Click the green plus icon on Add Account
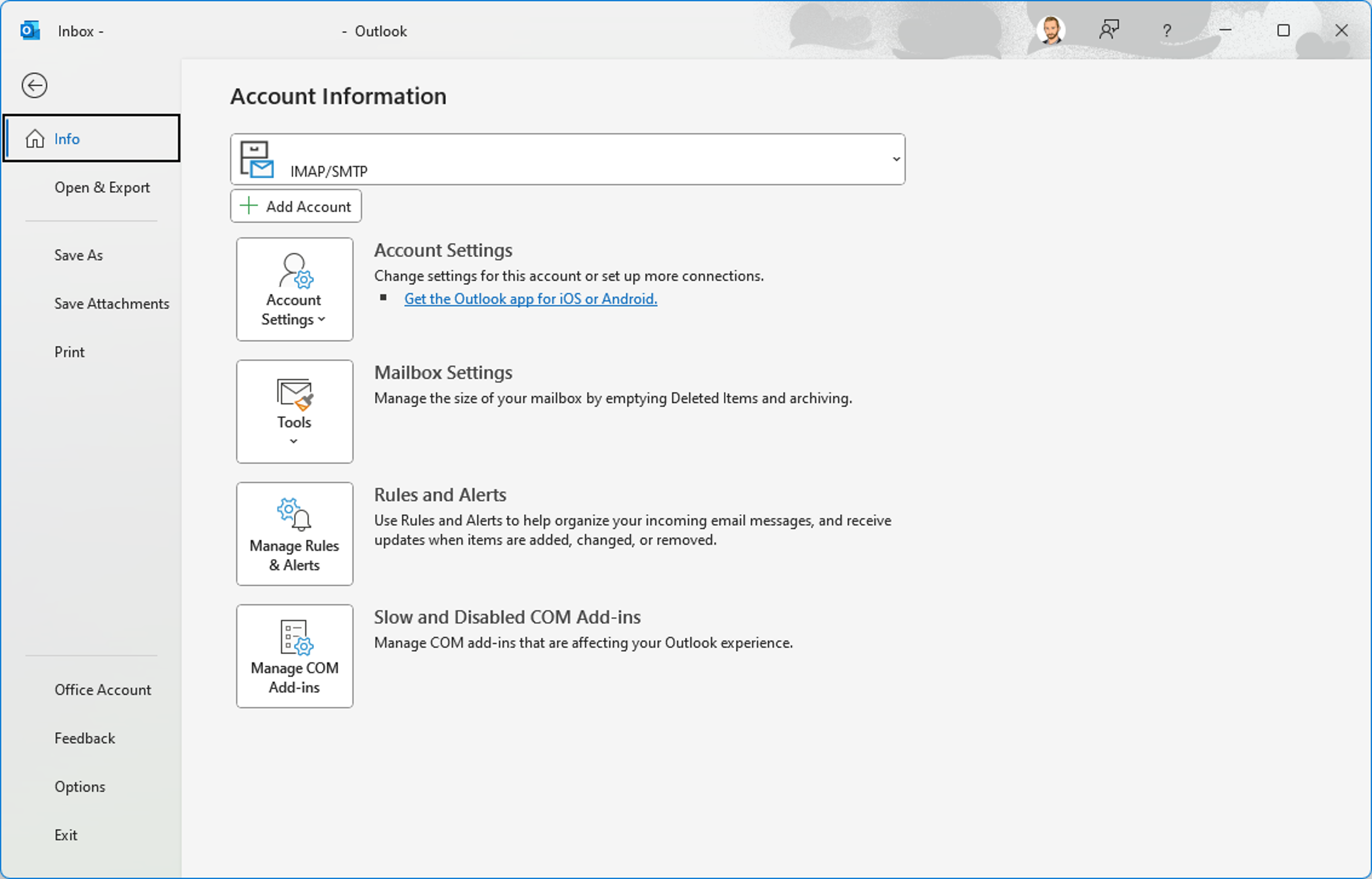The image size is (1372, 879). pos(249,206)
